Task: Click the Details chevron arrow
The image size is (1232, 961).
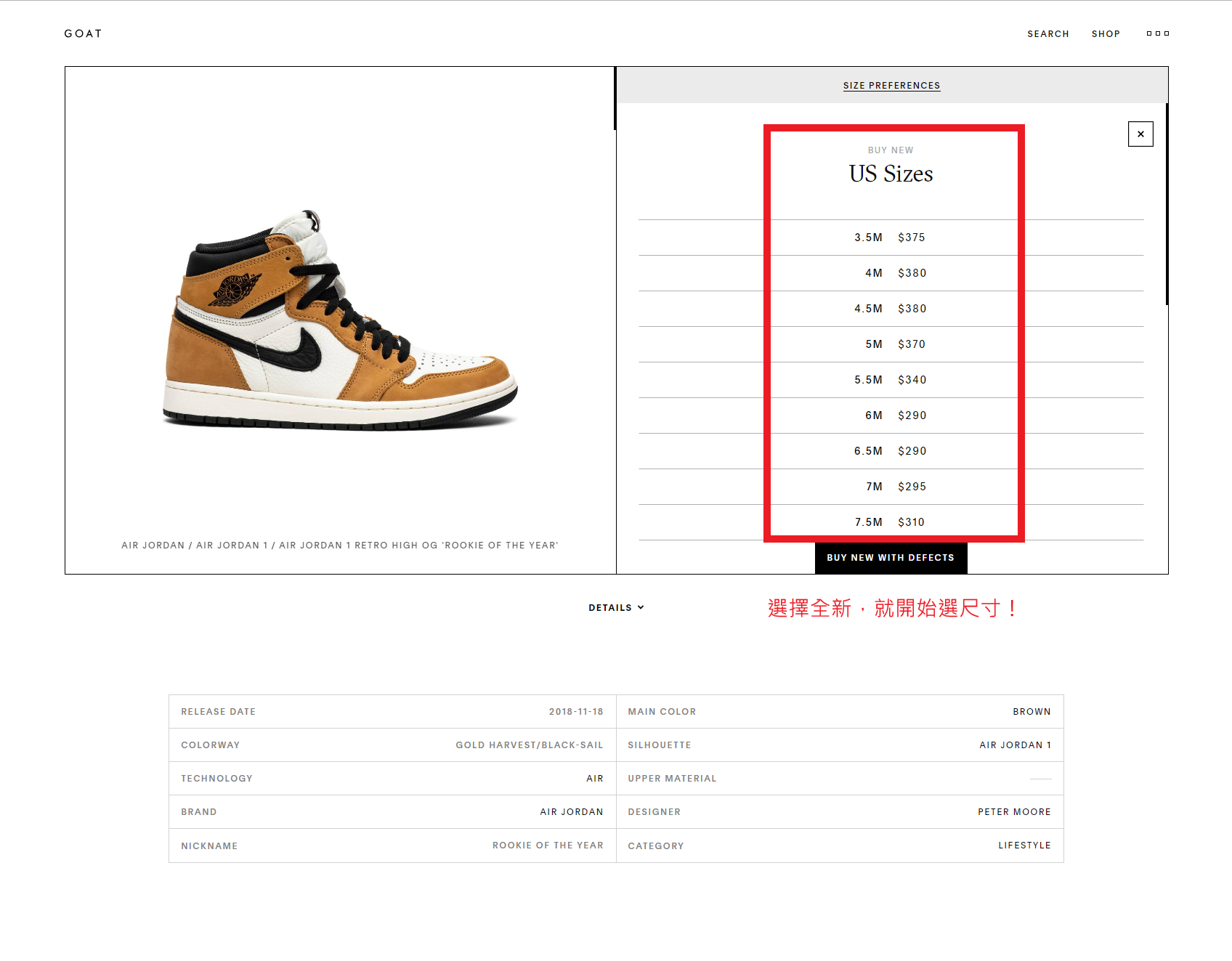Action: 641,607
